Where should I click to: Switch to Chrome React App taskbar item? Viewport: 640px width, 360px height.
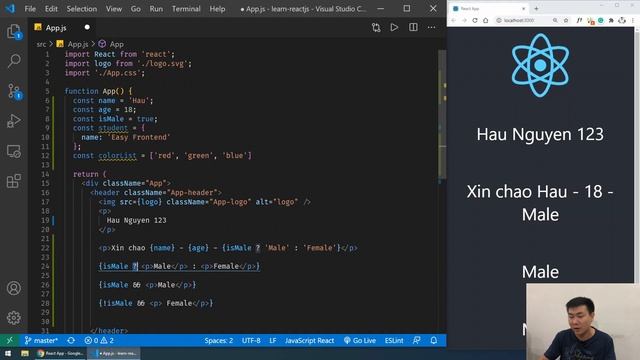click(x=60, y=353)
